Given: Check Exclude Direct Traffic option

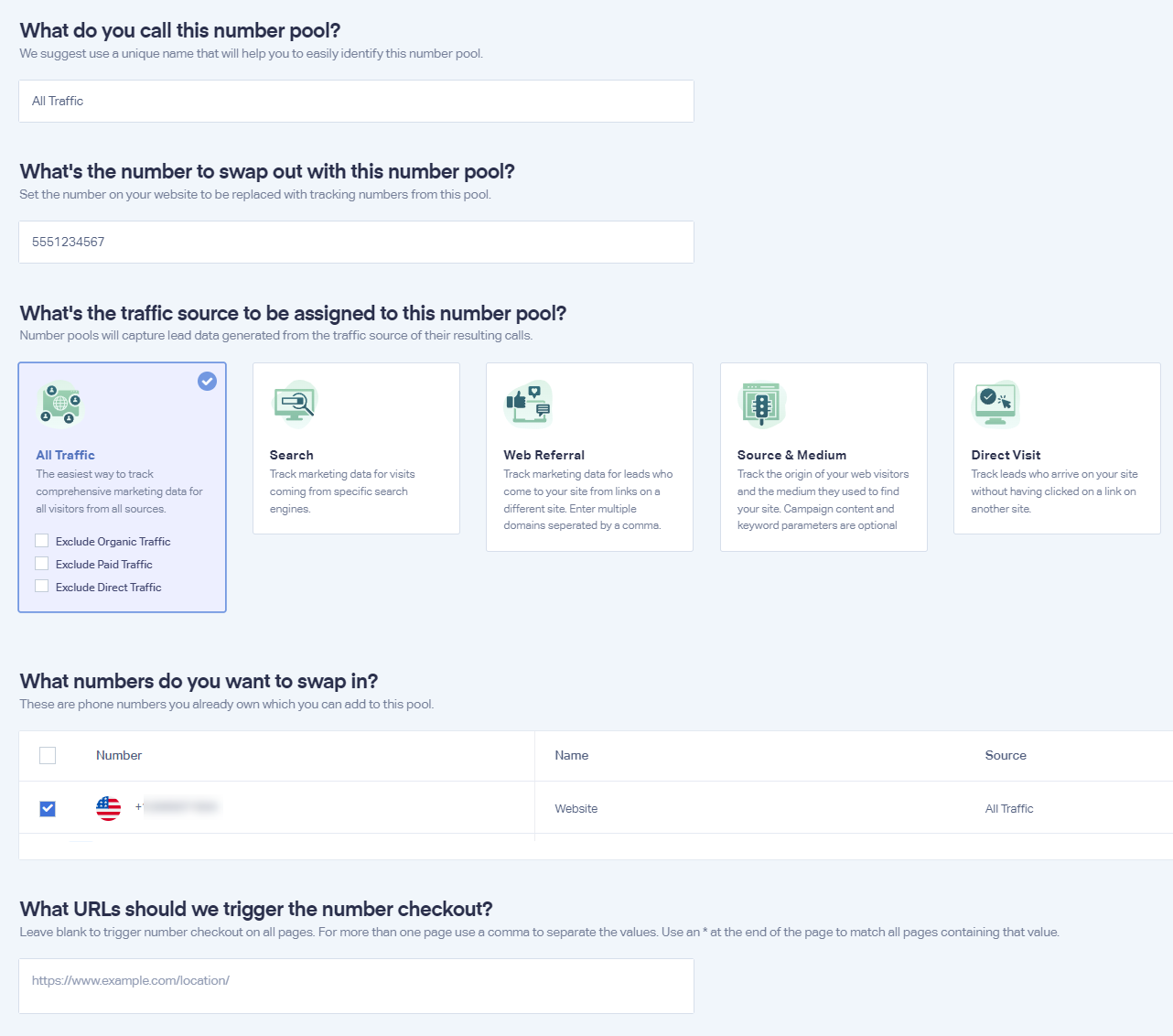Looking at the screenshot, I should pos(42,587).
